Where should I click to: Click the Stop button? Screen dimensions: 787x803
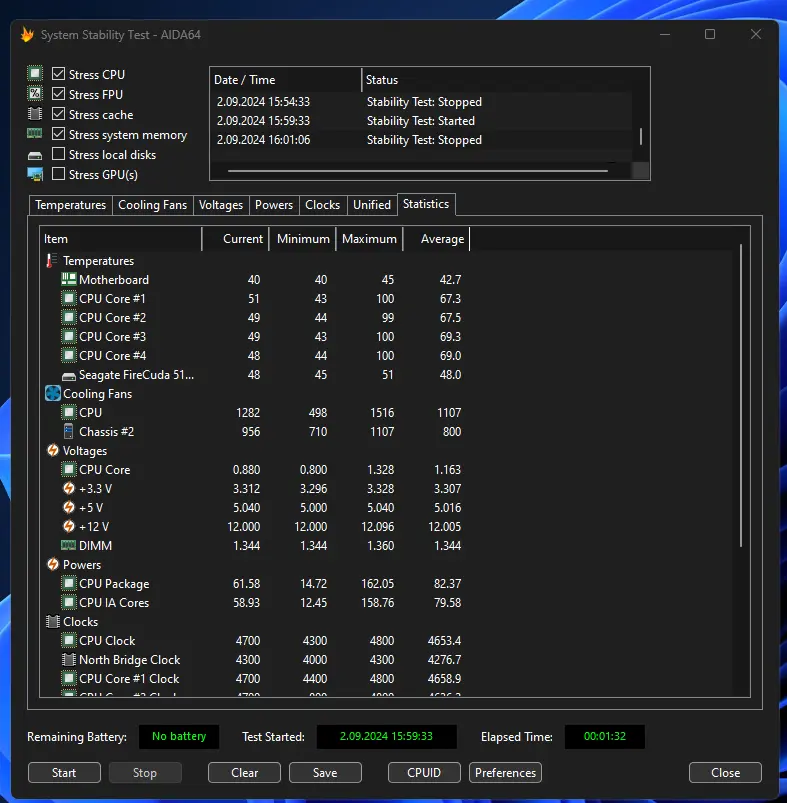(x=145, y=773)
